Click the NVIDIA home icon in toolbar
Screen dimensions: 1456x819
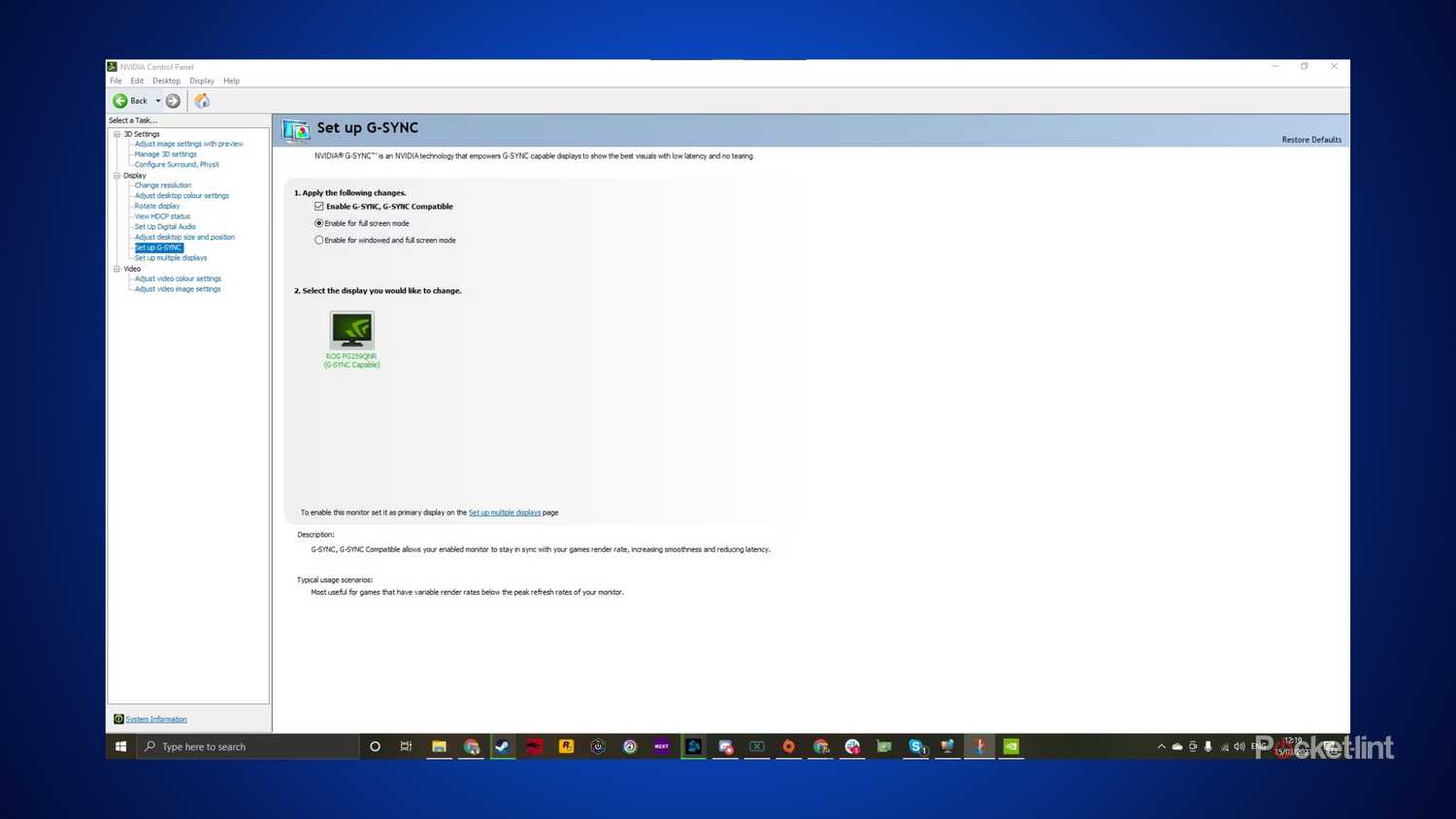pos(201,100)
